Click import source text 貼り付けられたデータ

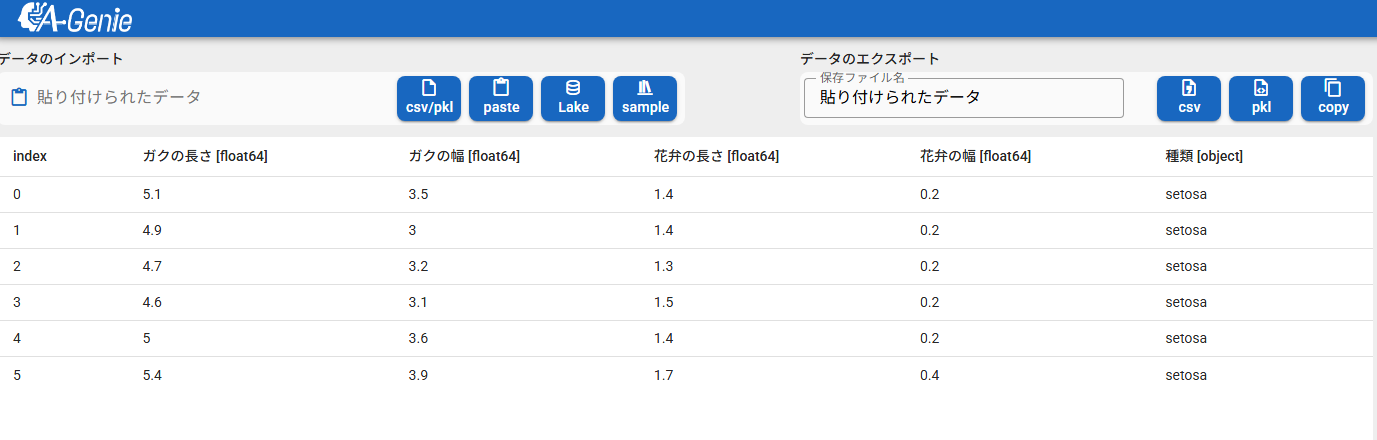pos(119,97)
